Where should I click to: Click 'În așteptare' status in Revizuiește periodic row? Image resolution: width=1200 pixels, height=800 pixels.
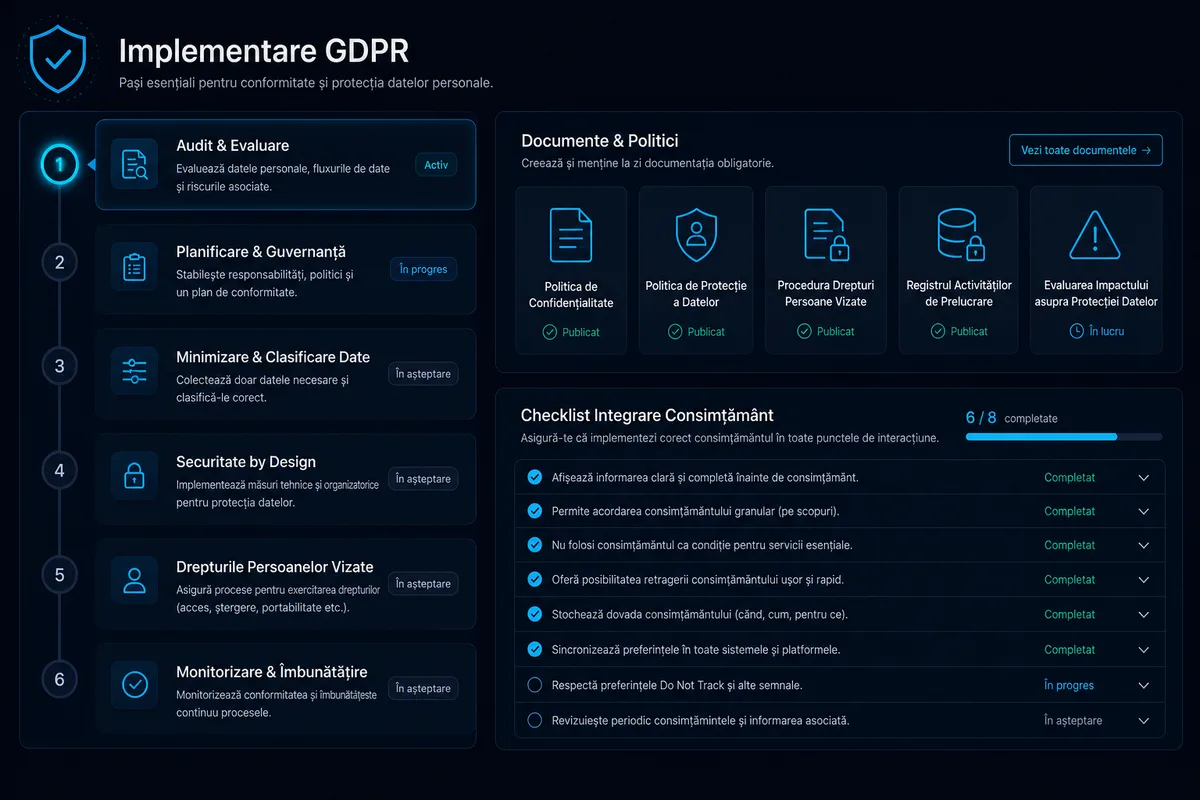coord(1073,720)
